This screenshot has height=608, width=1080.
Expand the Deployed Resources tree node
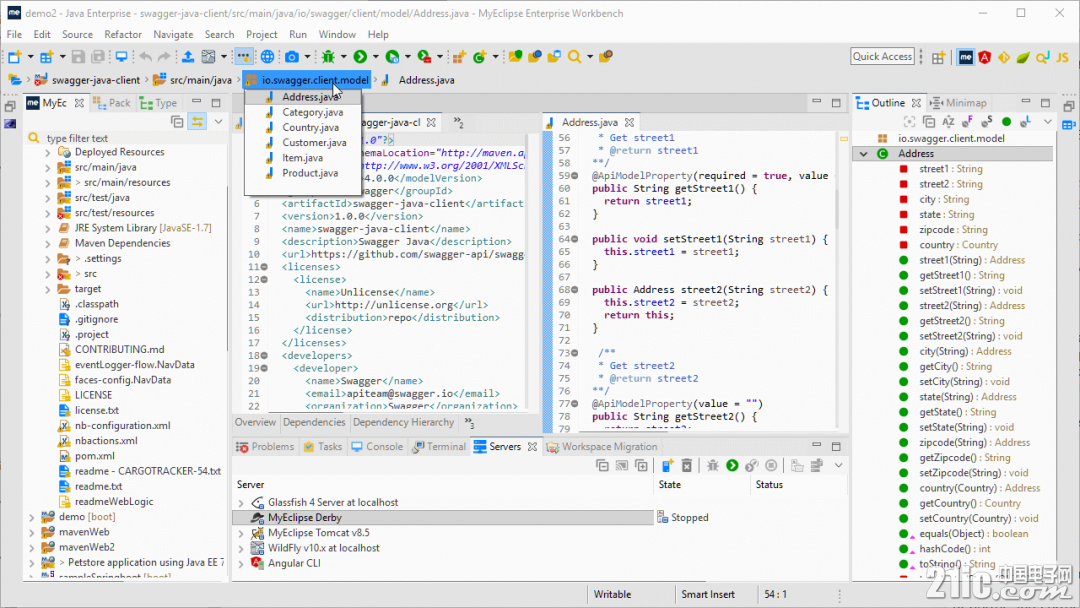coord(48,152)
